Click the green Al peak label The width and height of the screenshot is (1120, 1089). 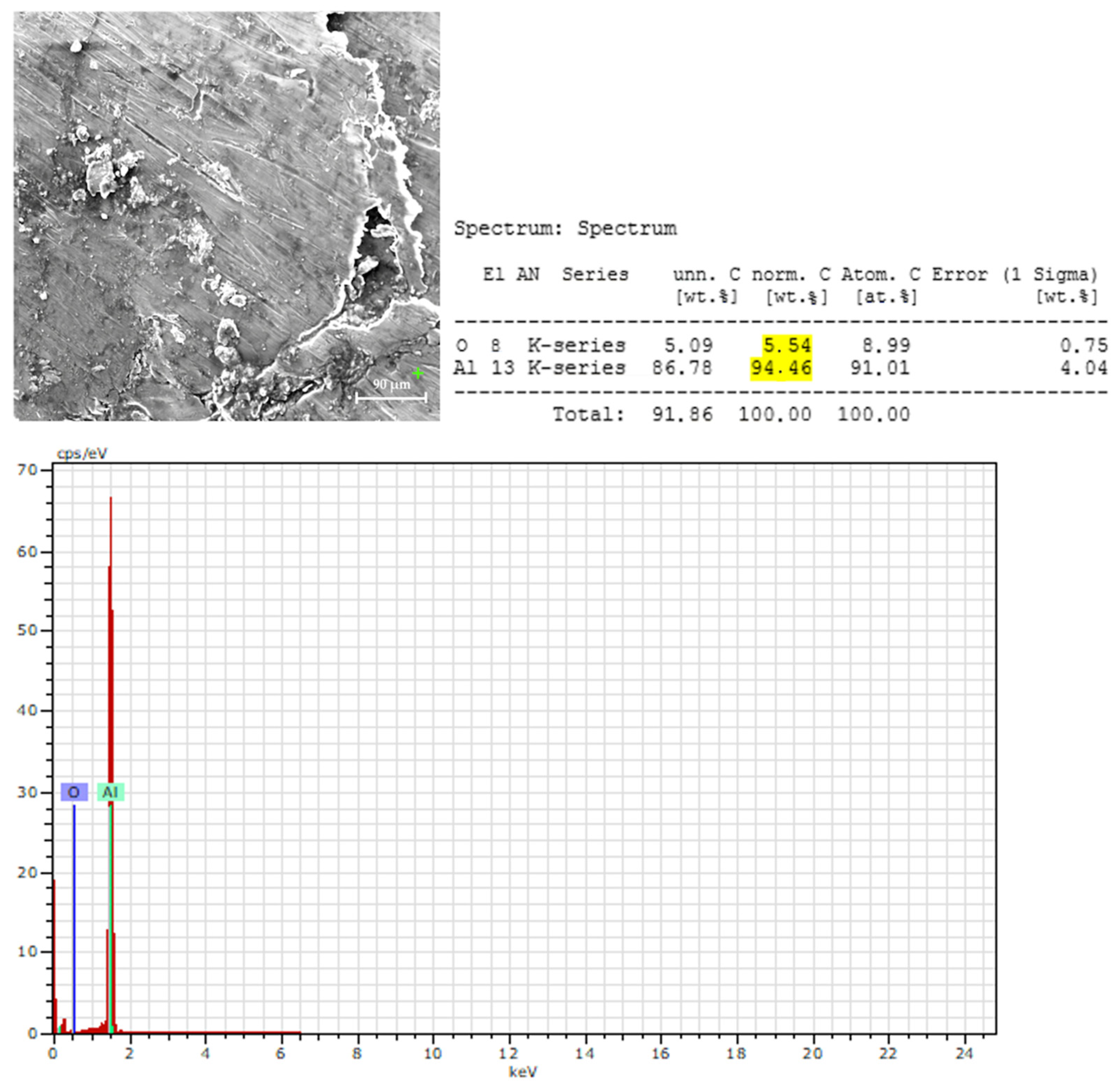click(111, 792)
